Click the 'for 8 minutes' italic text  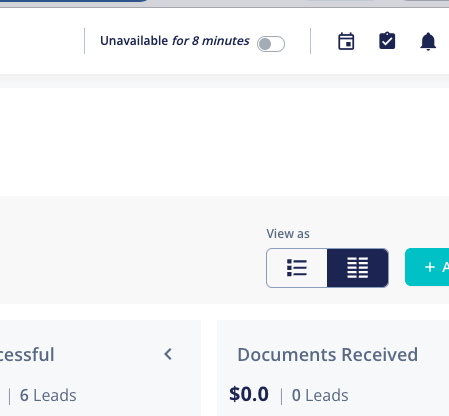pyautogui.click(x=211, y=41)
